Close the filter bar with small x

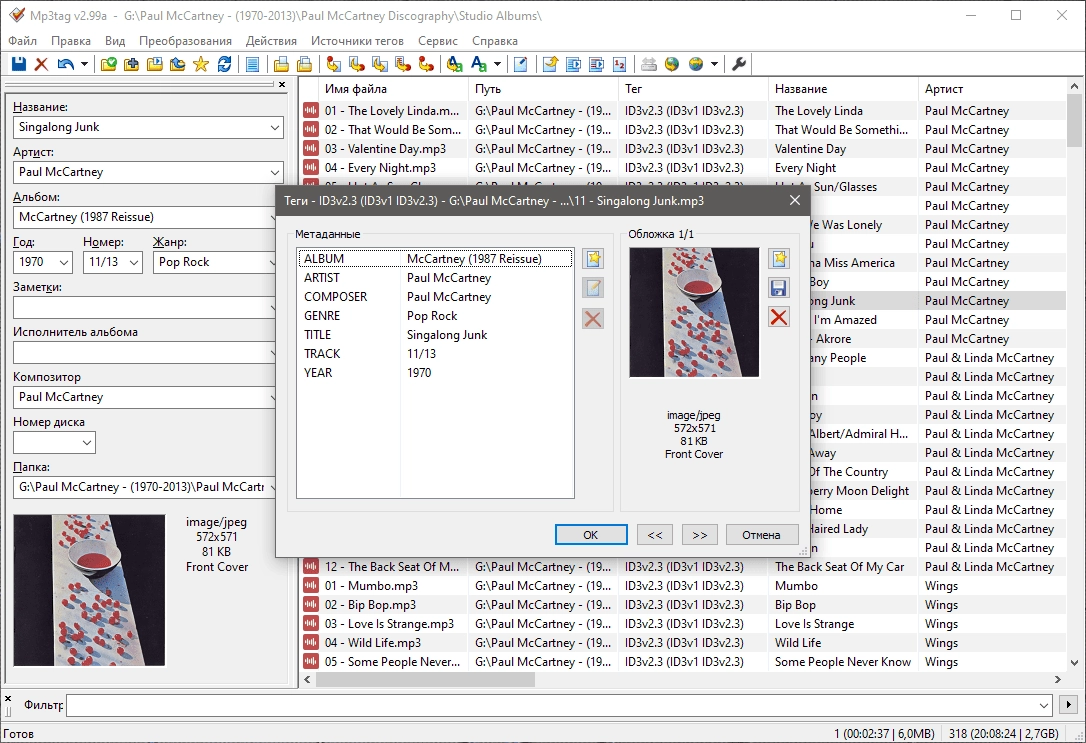[x=8, y=699]
